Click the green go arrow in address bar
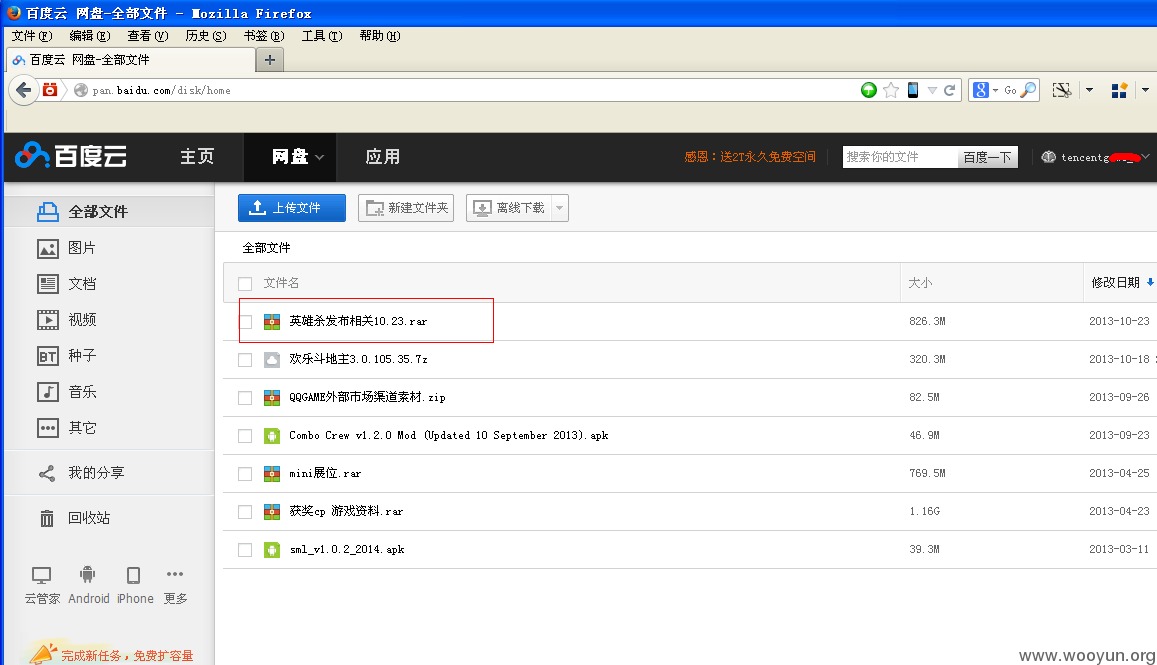Image resolution: width=1157 pixels, height=665 pixels. [868, 90]
